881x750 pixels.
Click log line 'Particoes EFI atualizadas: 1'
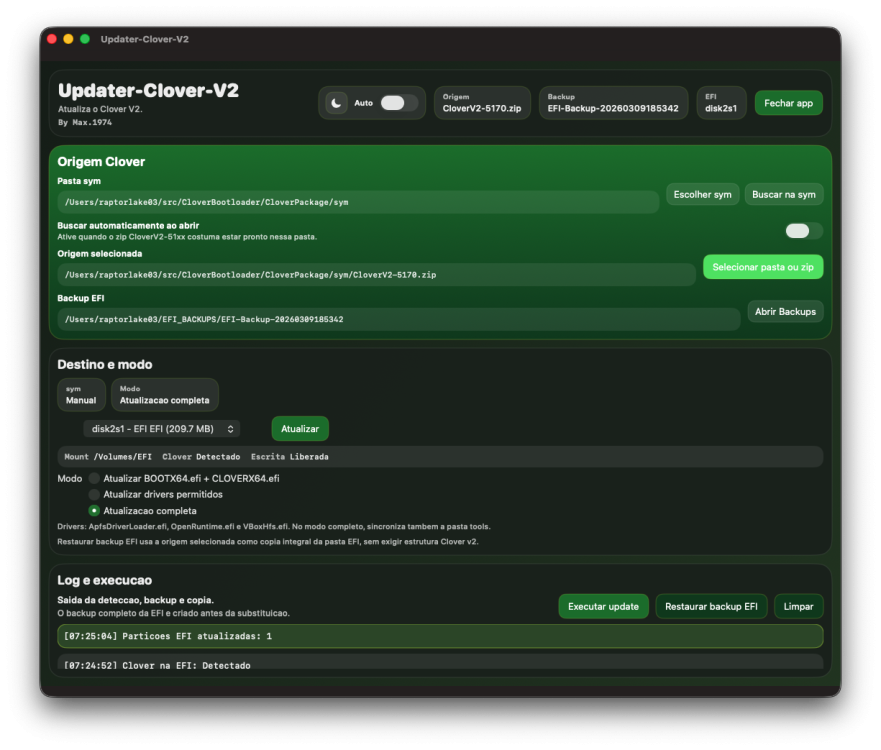[x=440, y=636]
